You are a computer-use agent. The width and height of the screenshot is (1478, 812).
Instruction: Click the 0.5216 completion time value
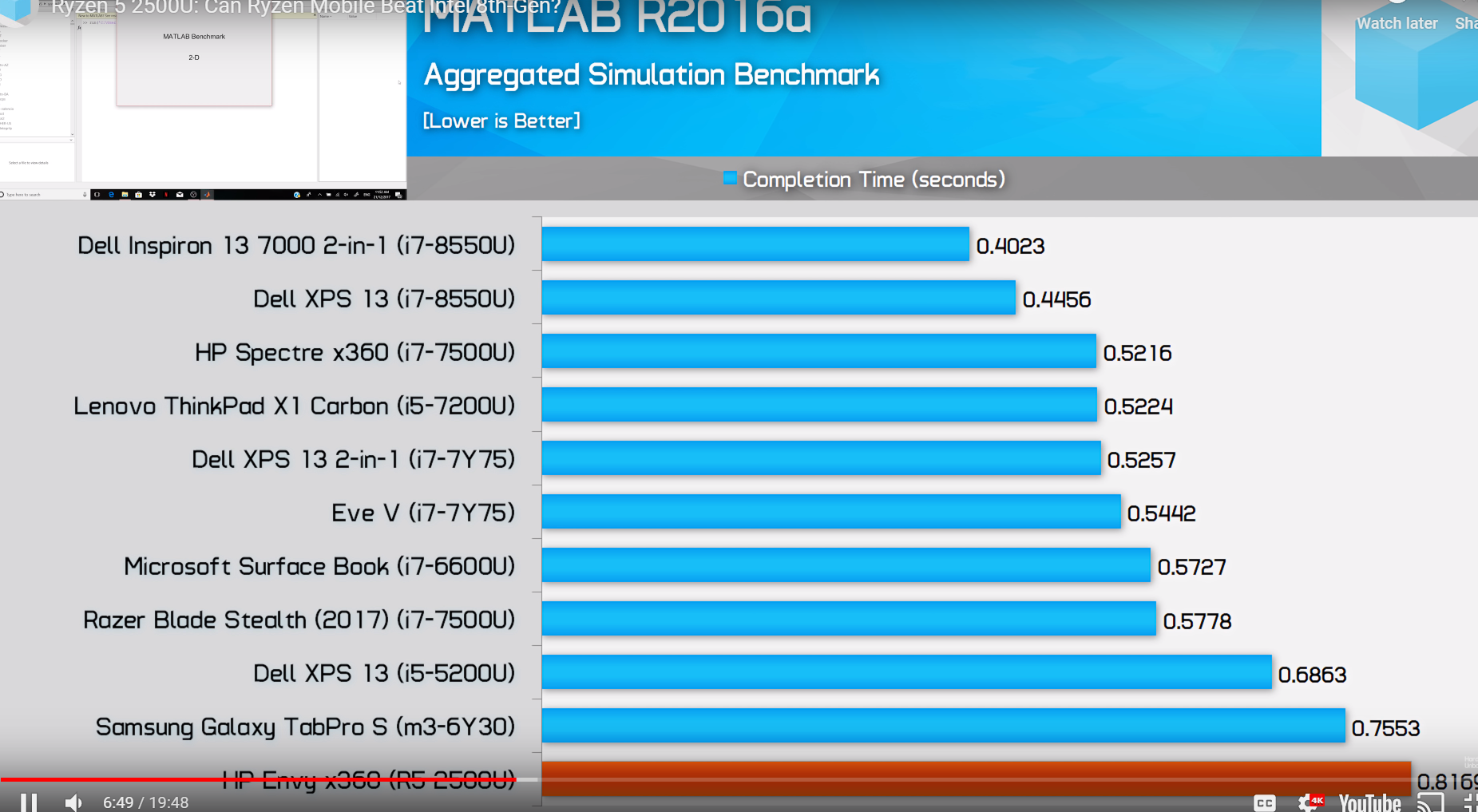(x=1137, y=353)
